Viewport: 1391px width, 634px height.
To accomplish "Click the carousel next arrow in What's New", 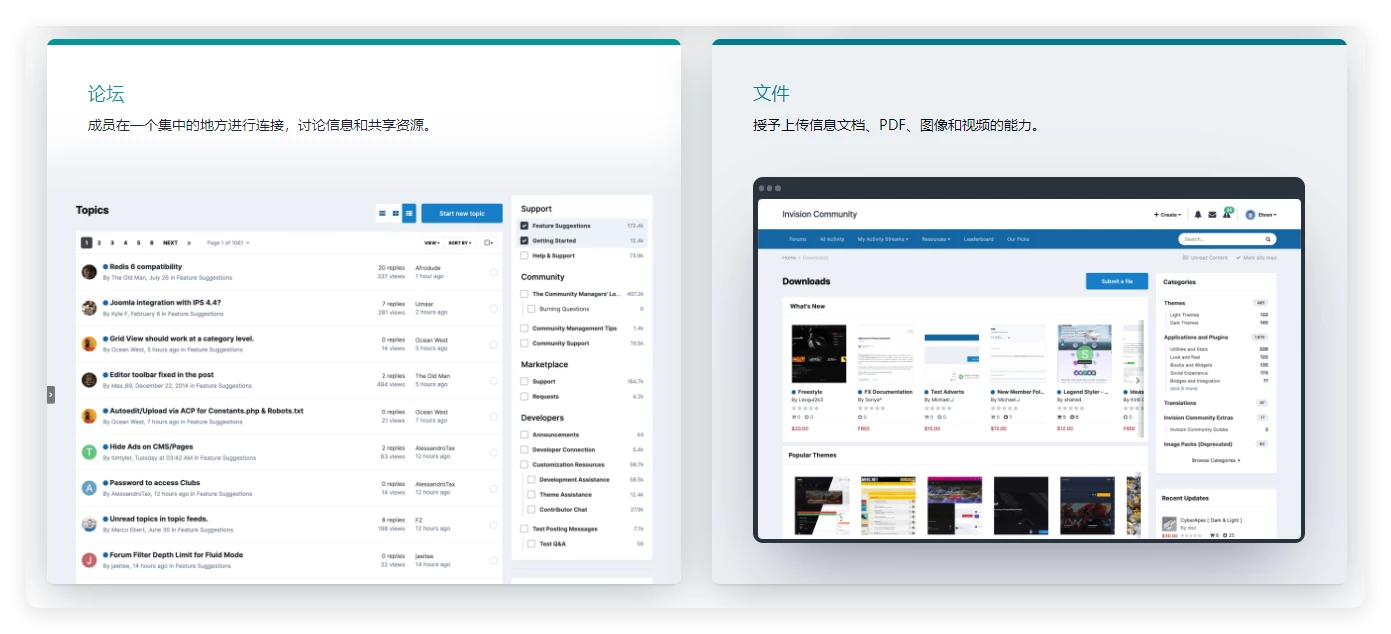I will tap(1137, 380).
